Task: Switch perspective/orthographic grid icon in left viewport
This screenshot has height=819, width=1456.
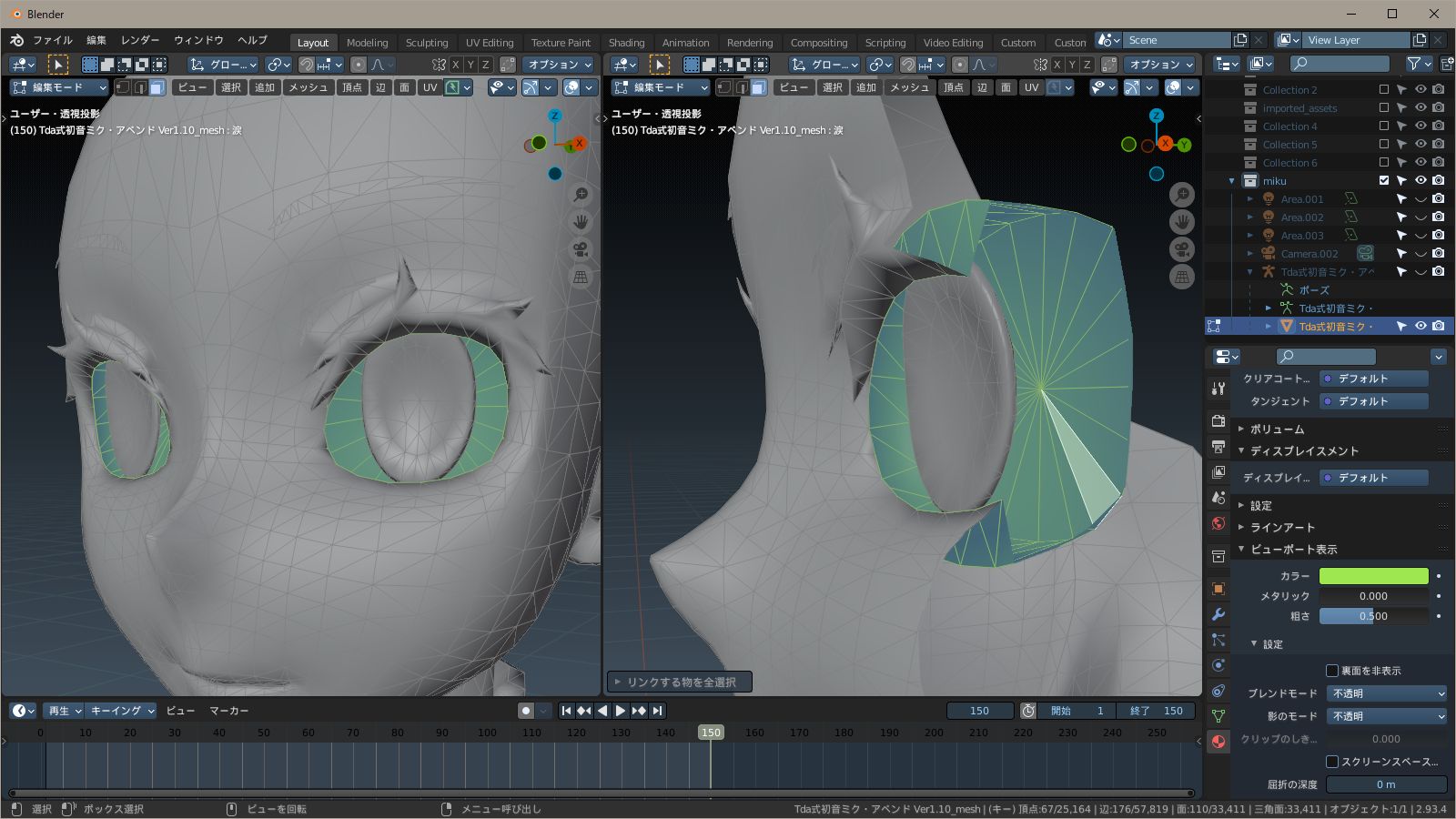Action: tap(581, 277)
